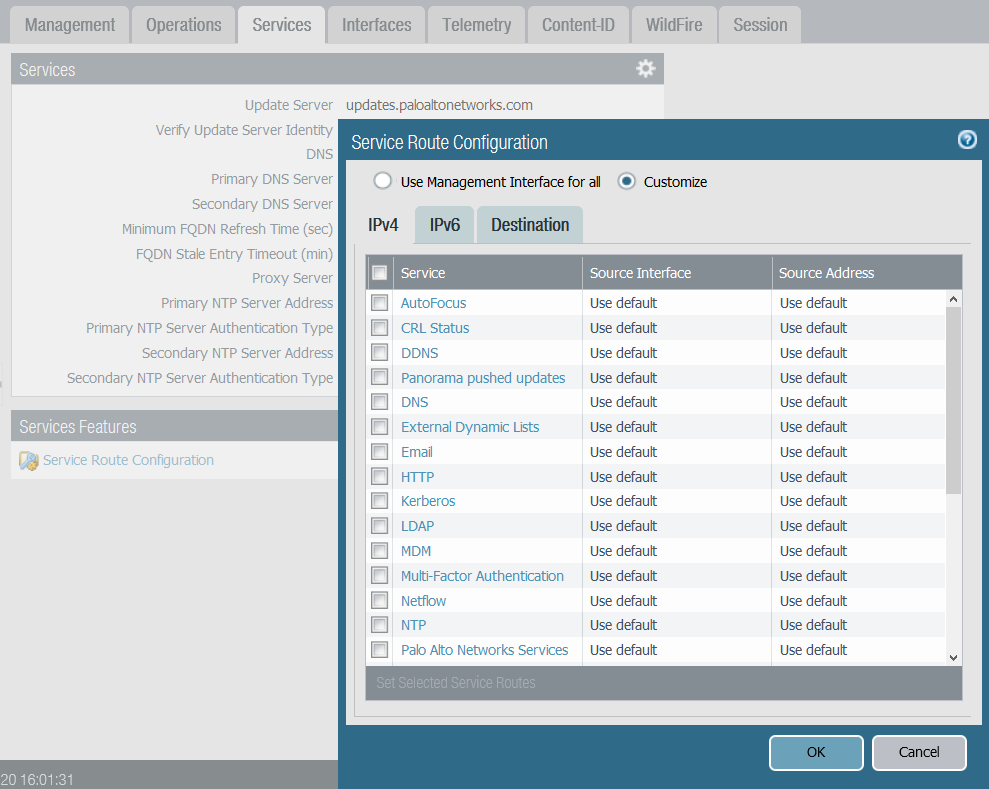Go to the Session tab
The width and height of the screenshot is (989, 789).
point(760,25)
